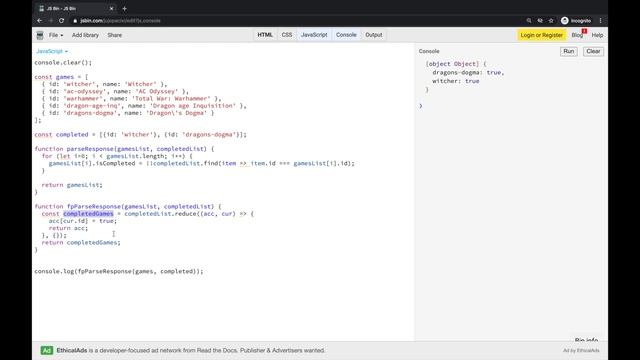Click the 'acc[cur.id] = true;' line
This screenshot has width=640, height=360.
tap(82, 221)
